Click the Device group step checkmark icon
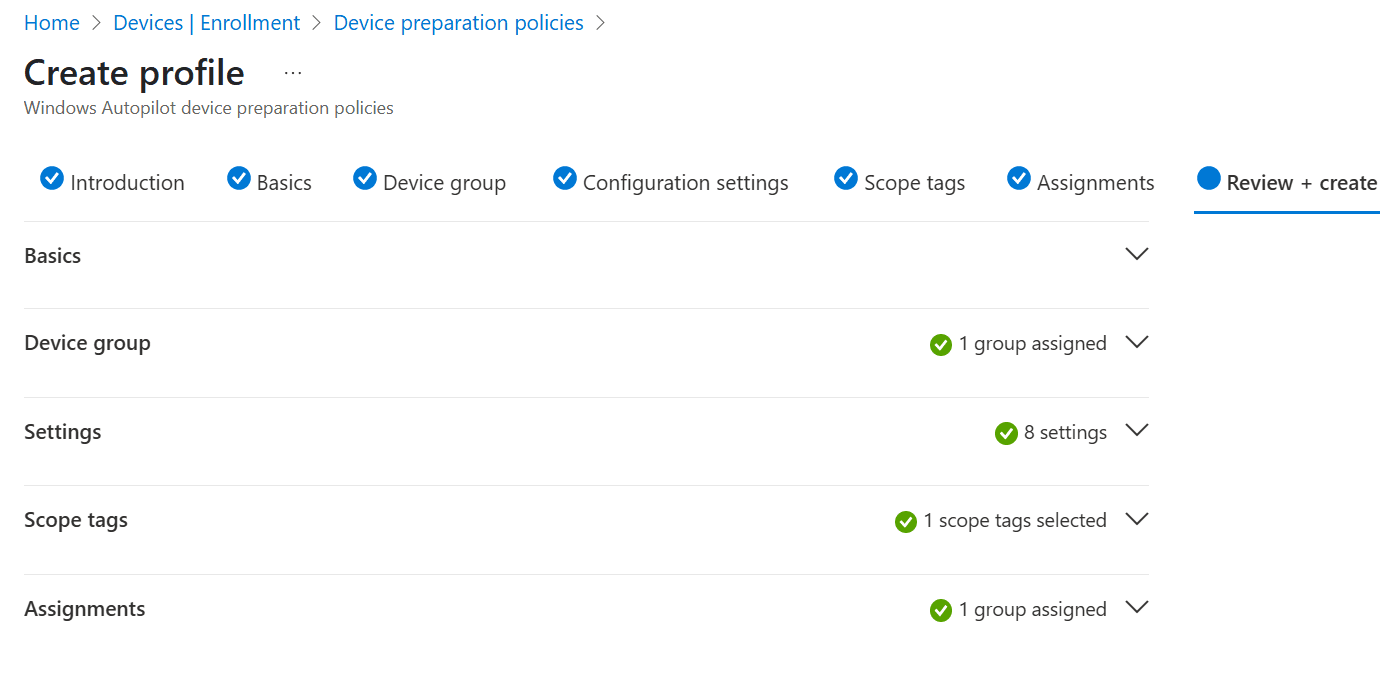Image resolution: width=1389 pixels, height=673 pixels. (365, 178)
